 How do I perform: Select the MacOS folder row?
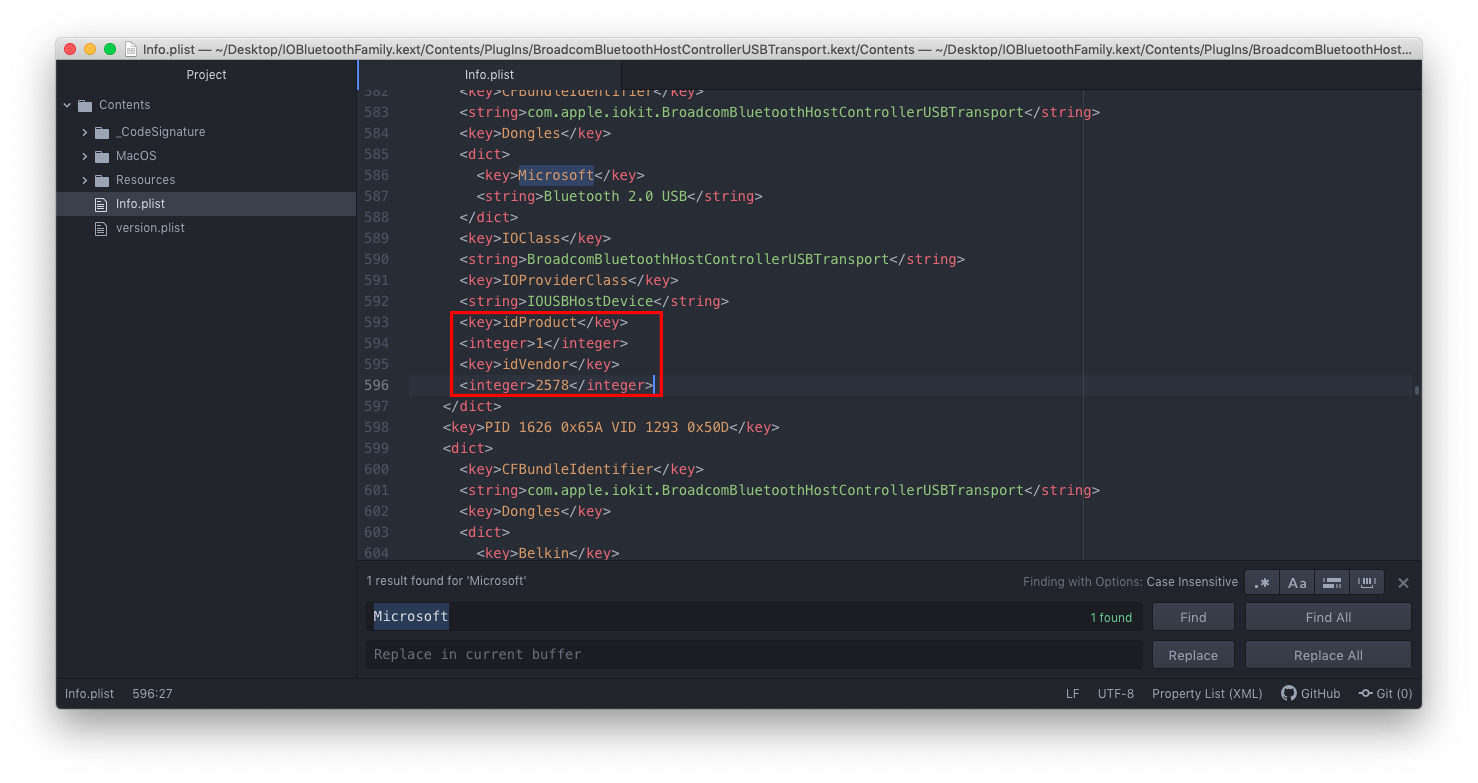206,156
